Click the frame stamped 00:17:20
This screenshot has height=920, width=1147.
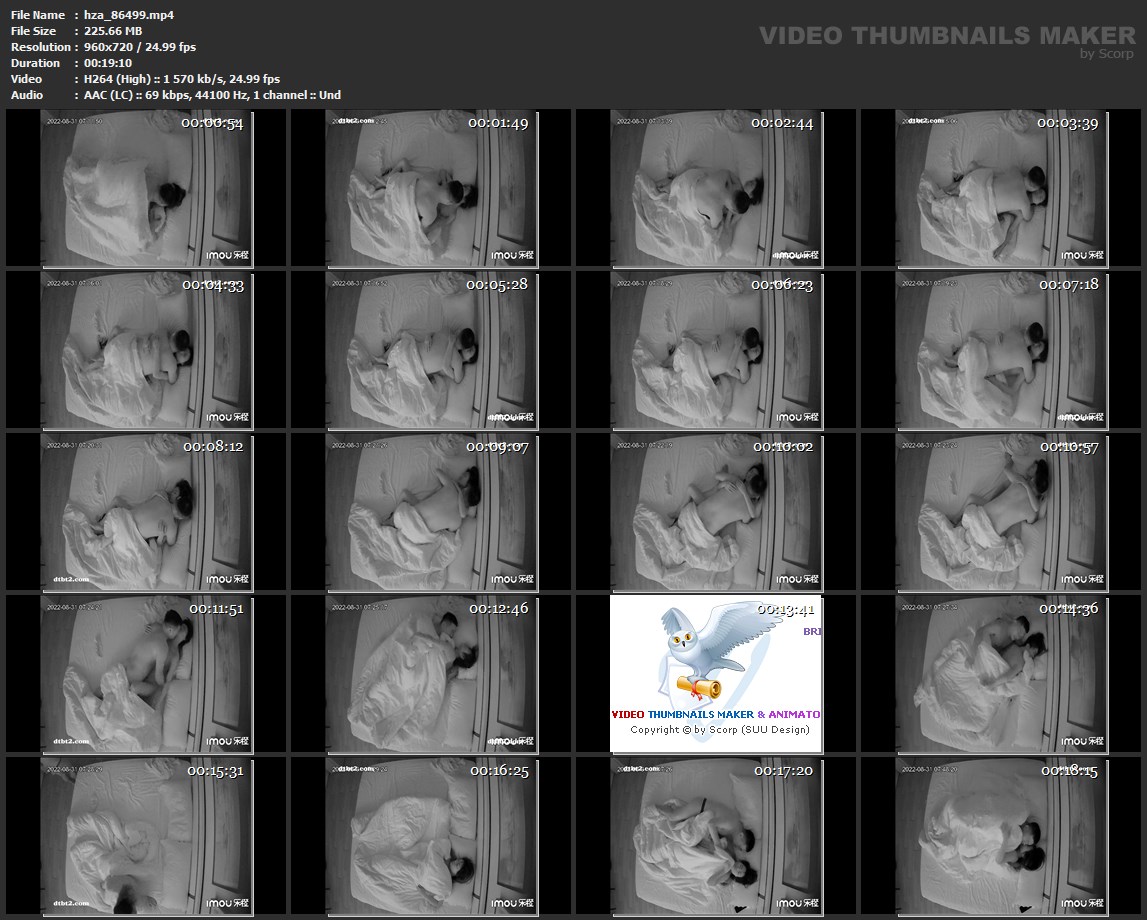coord(716,835)
